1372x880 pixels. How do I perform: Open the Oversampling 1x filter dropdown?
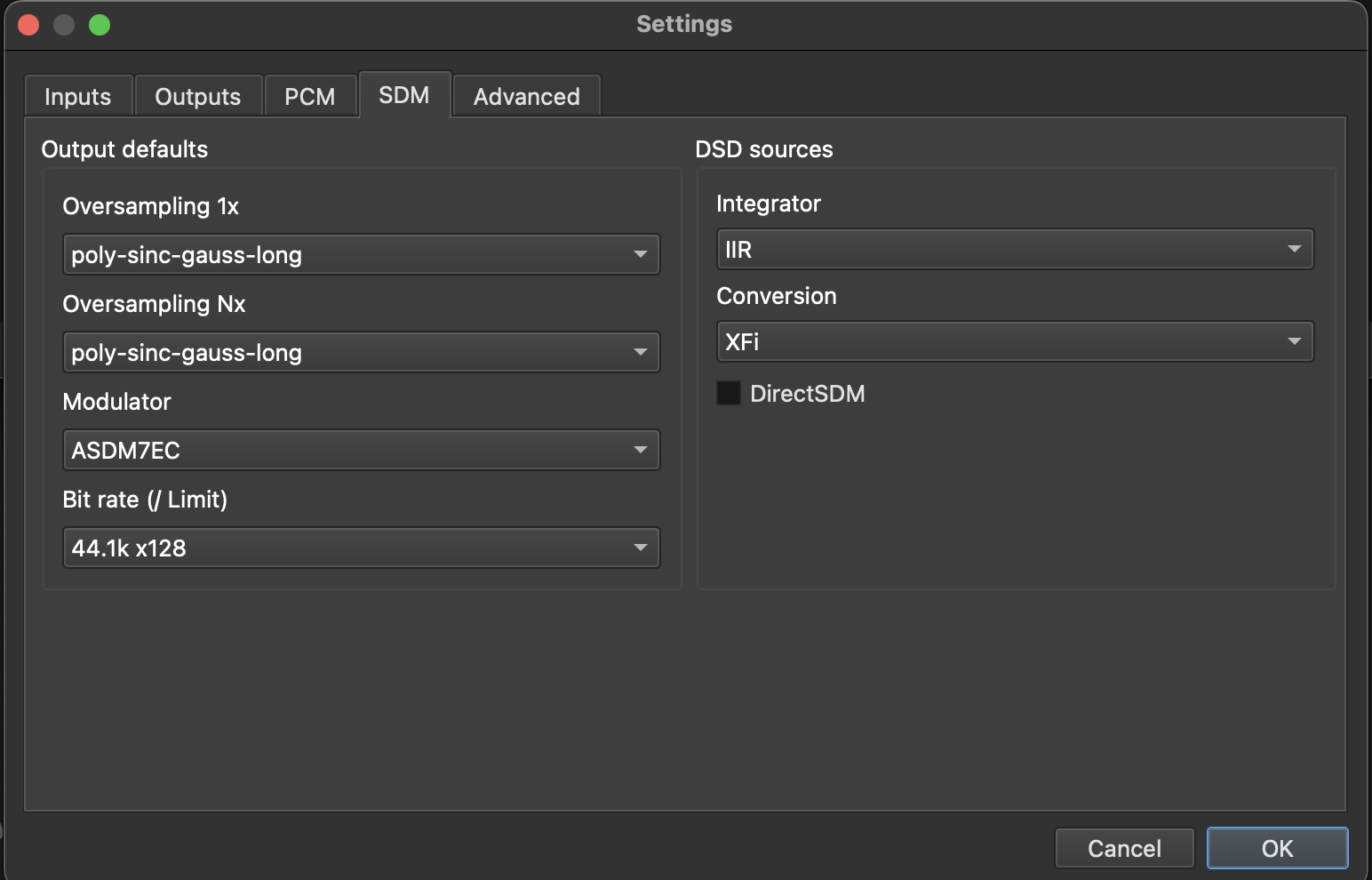(360, 255)
